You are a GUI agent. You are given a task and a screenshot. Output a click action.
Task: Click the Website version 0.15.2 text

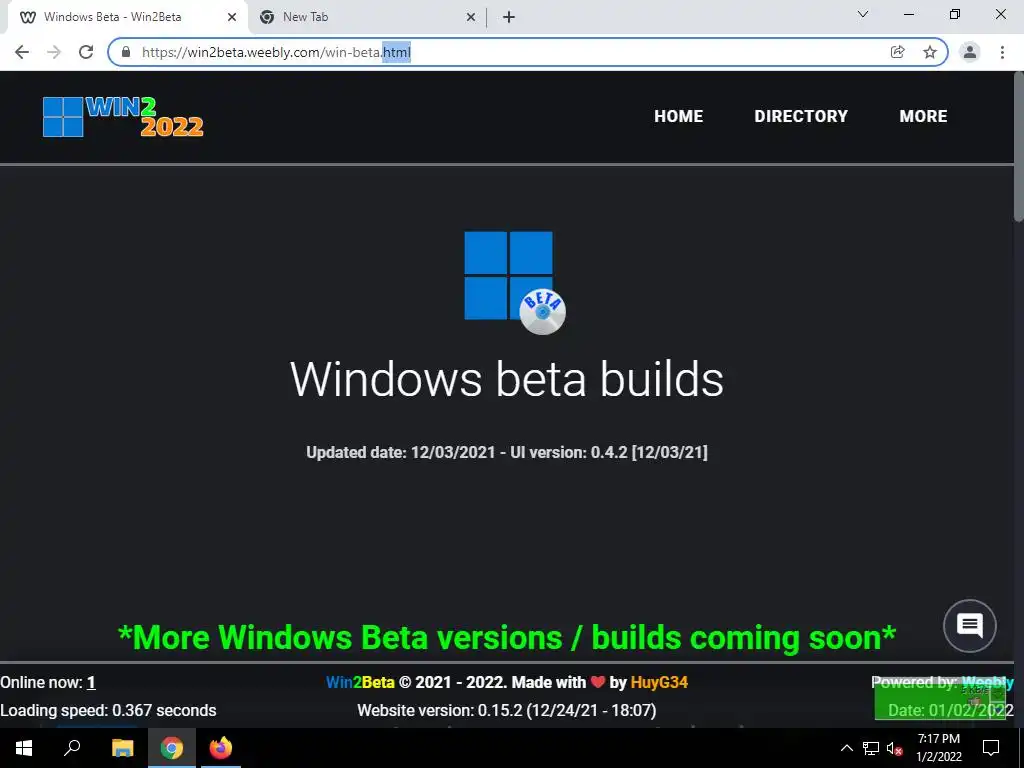(x=507, y=711)
